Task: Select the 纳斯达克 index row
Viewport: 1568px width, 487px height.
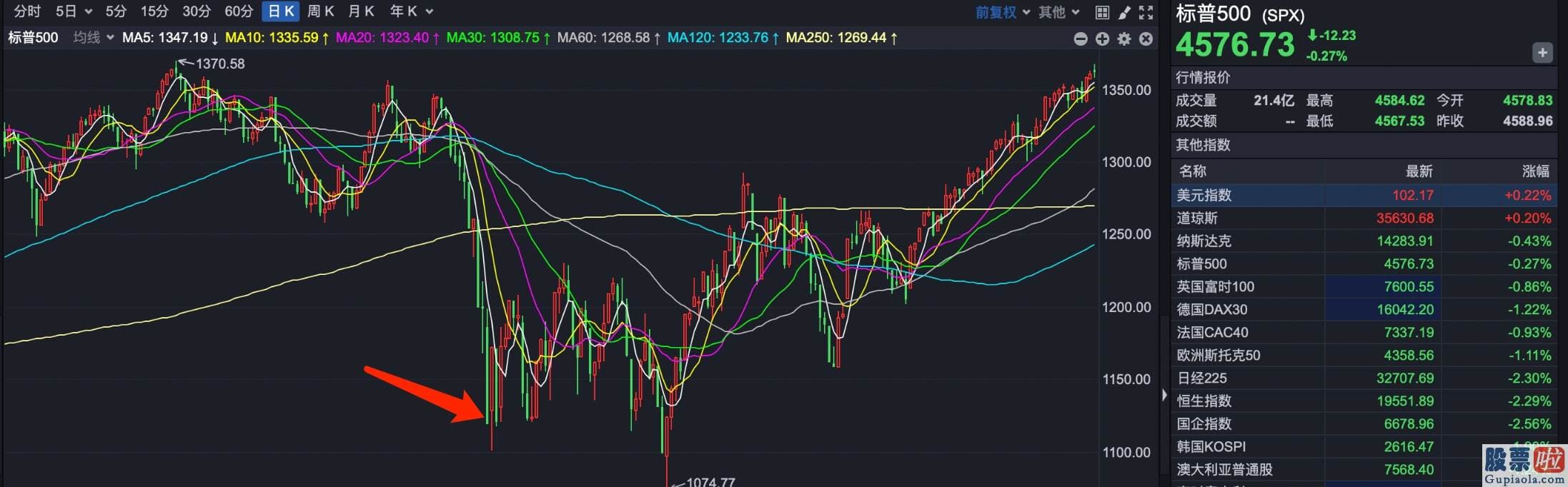Action: [1364, 241]
